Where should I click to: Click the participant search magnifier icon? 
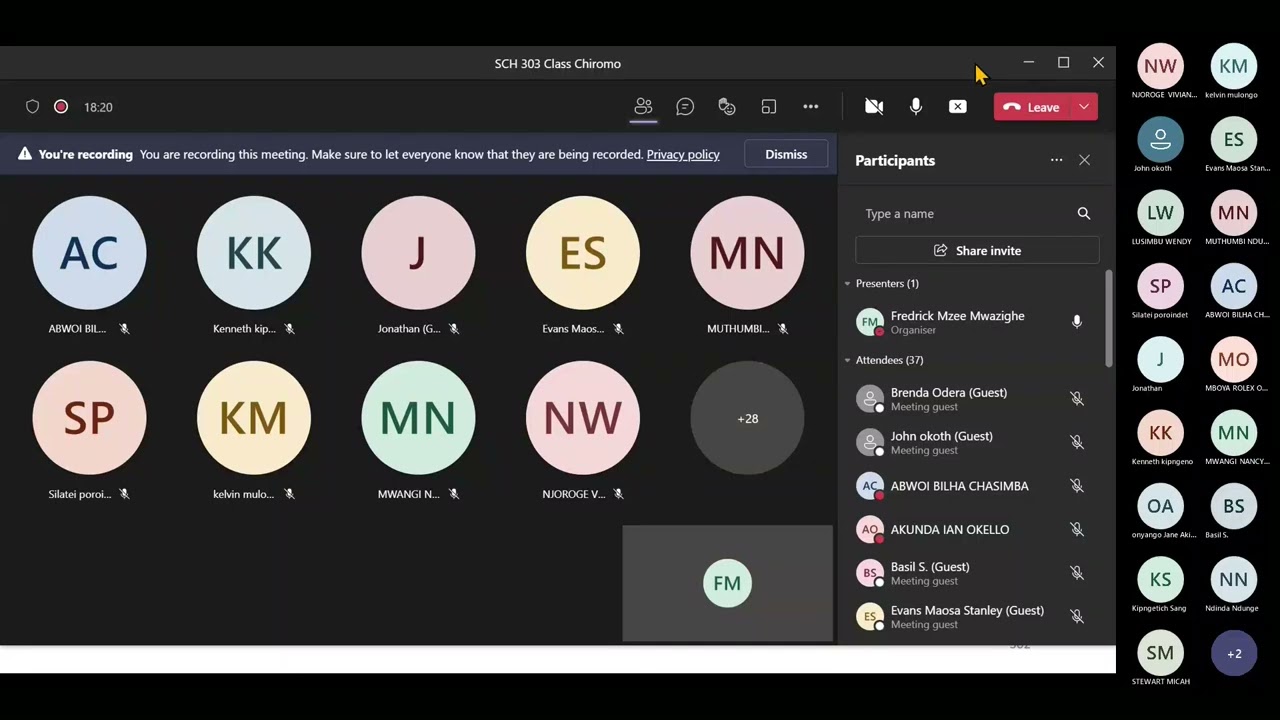click(x=1084, y=214)
